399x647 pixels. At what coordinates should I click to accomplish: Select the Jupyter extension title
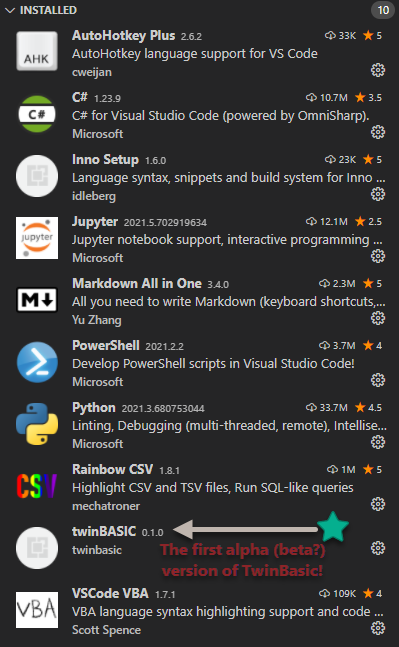[95, 222]
